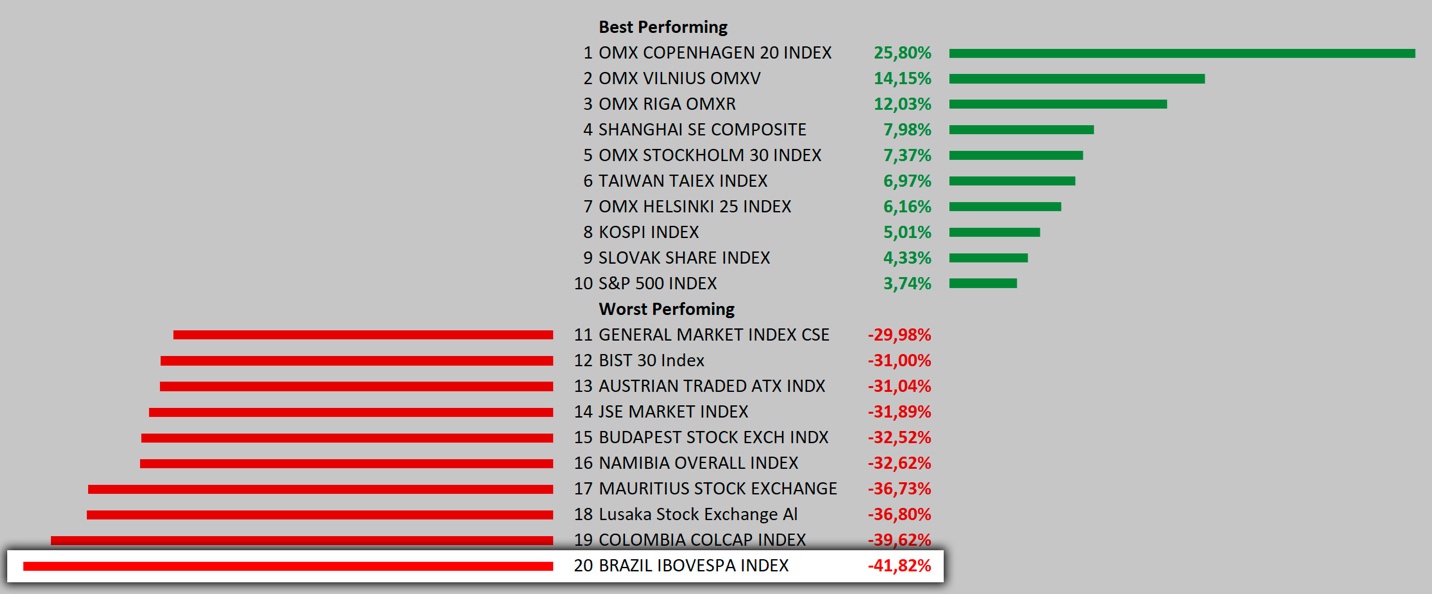Viewport: 1432px width, 594px height.
Task: Click the JSE MARKET INDEX label
Action: click(x=673, y=412)
